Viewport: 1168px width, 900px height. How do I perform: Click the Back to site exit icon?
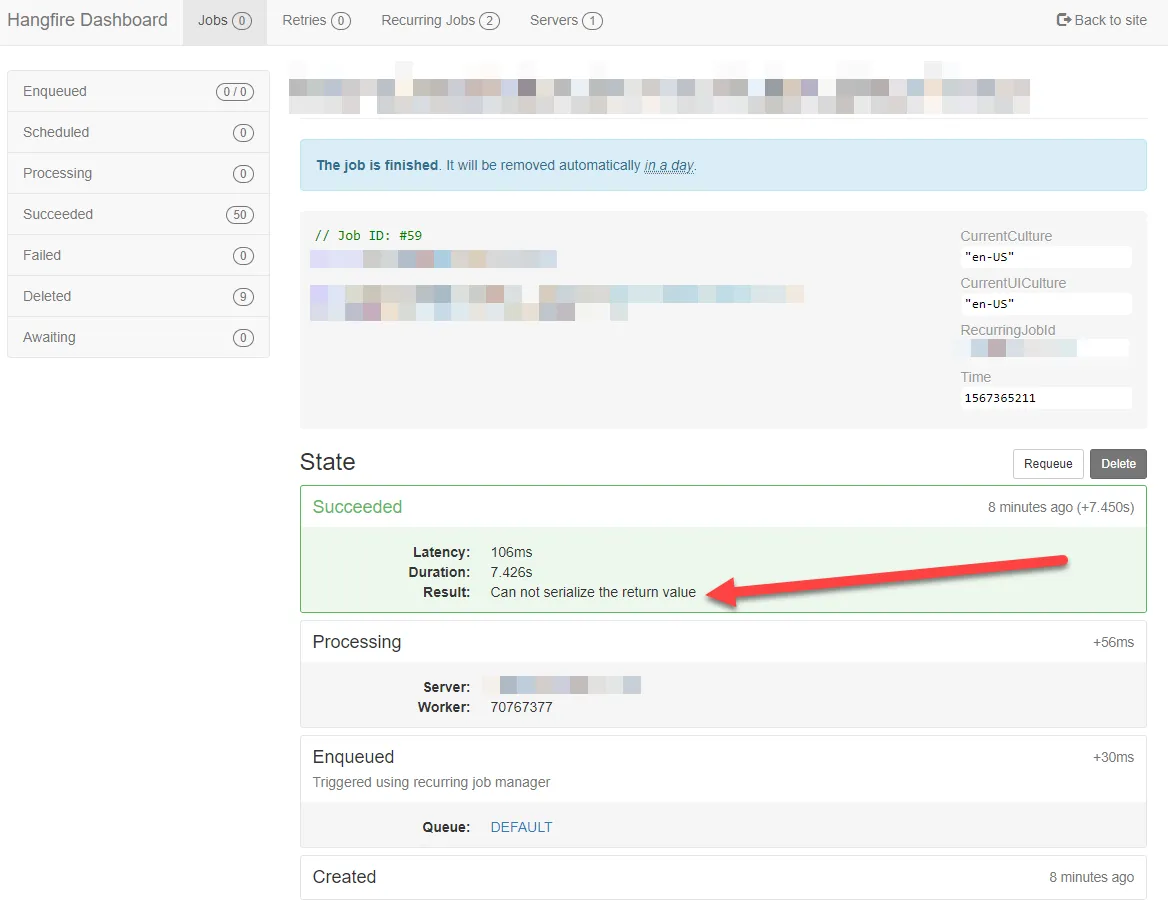coord(1064,20)
